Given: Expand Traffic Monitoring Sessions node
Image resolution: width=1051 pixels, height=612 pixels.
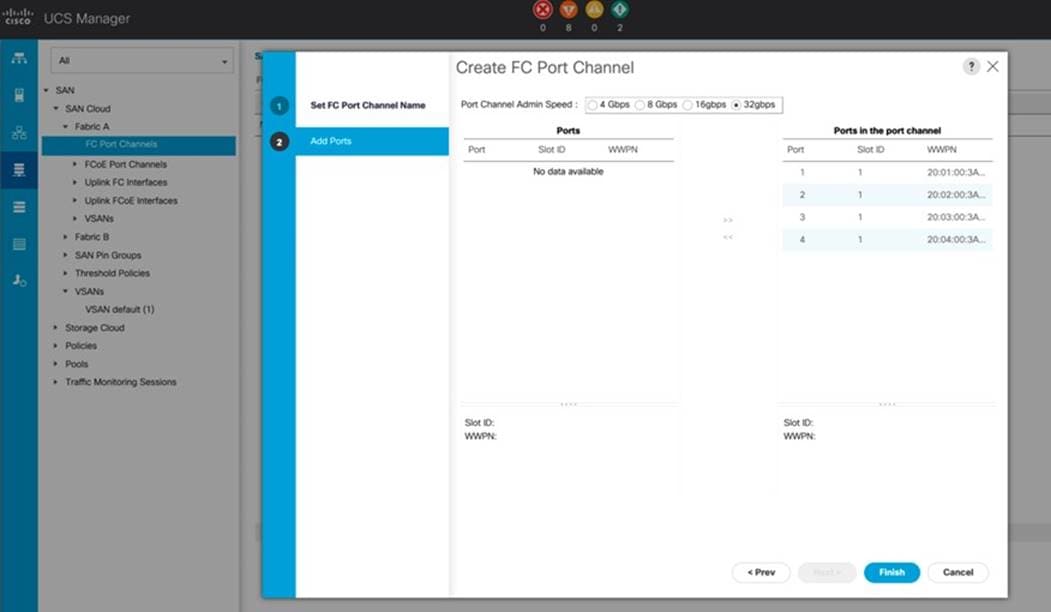Looking at the screenshot, I should (56, 381).
